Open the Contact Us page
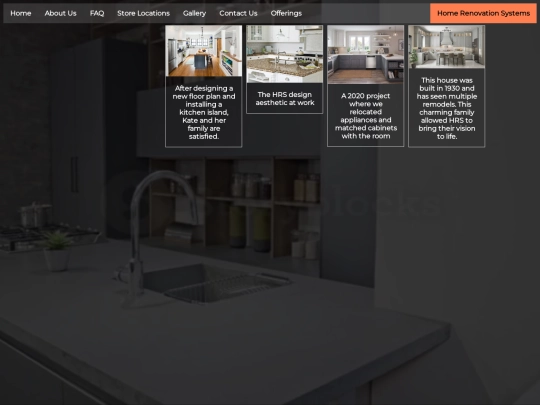Viewport: 540px width, 405px height. (238, 13)
